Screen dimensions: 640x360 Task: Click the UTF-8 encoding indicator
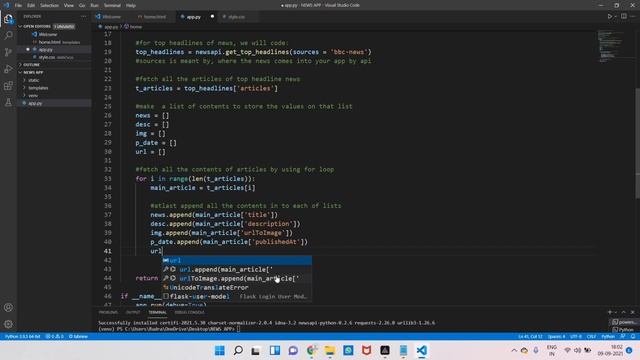tap(576, 337)
